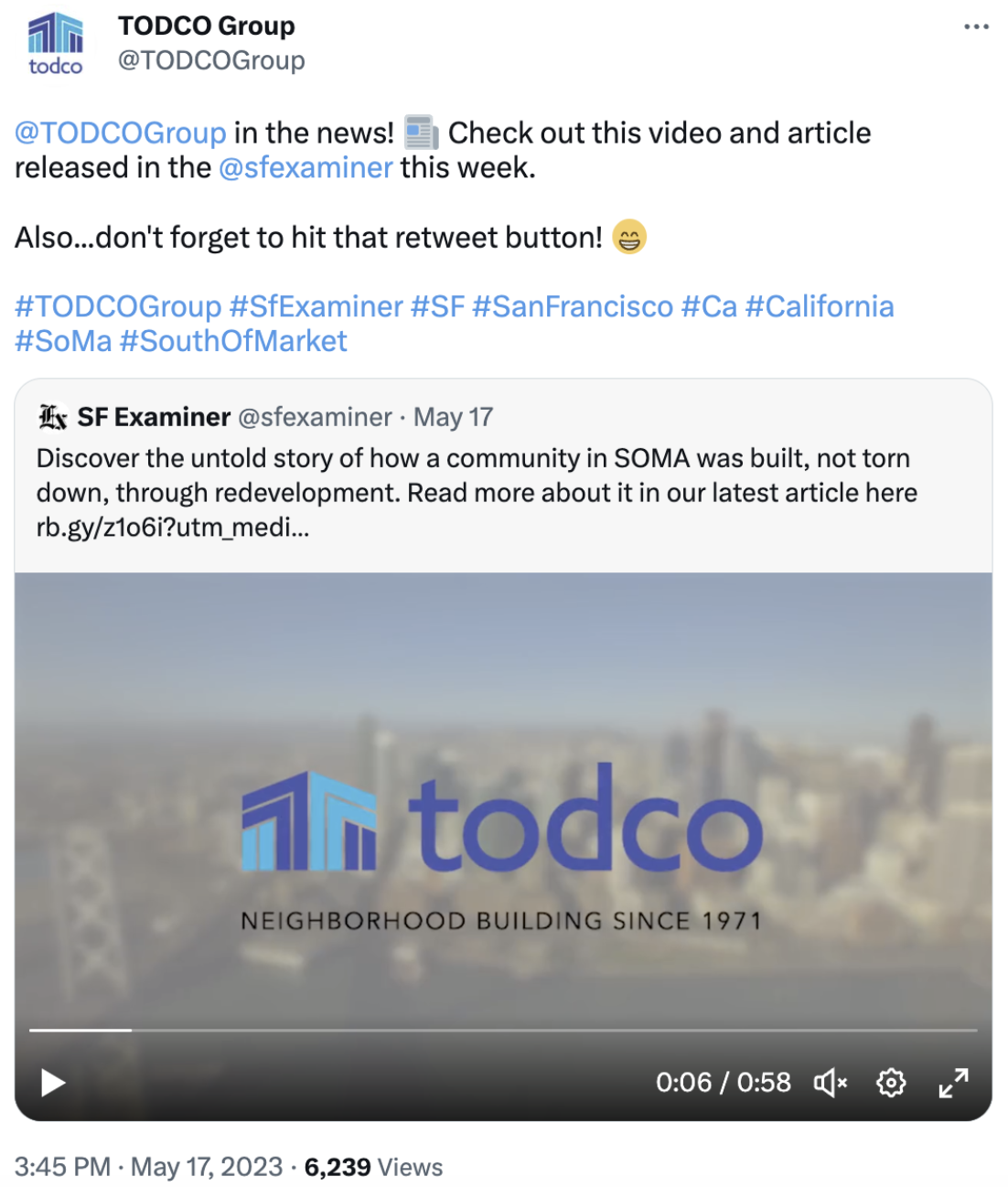Image resolution: width=1008 pixels, height=1187 pixels.
Task: Open the @sfexaminer mention link
Action: [x=306, y=168]
